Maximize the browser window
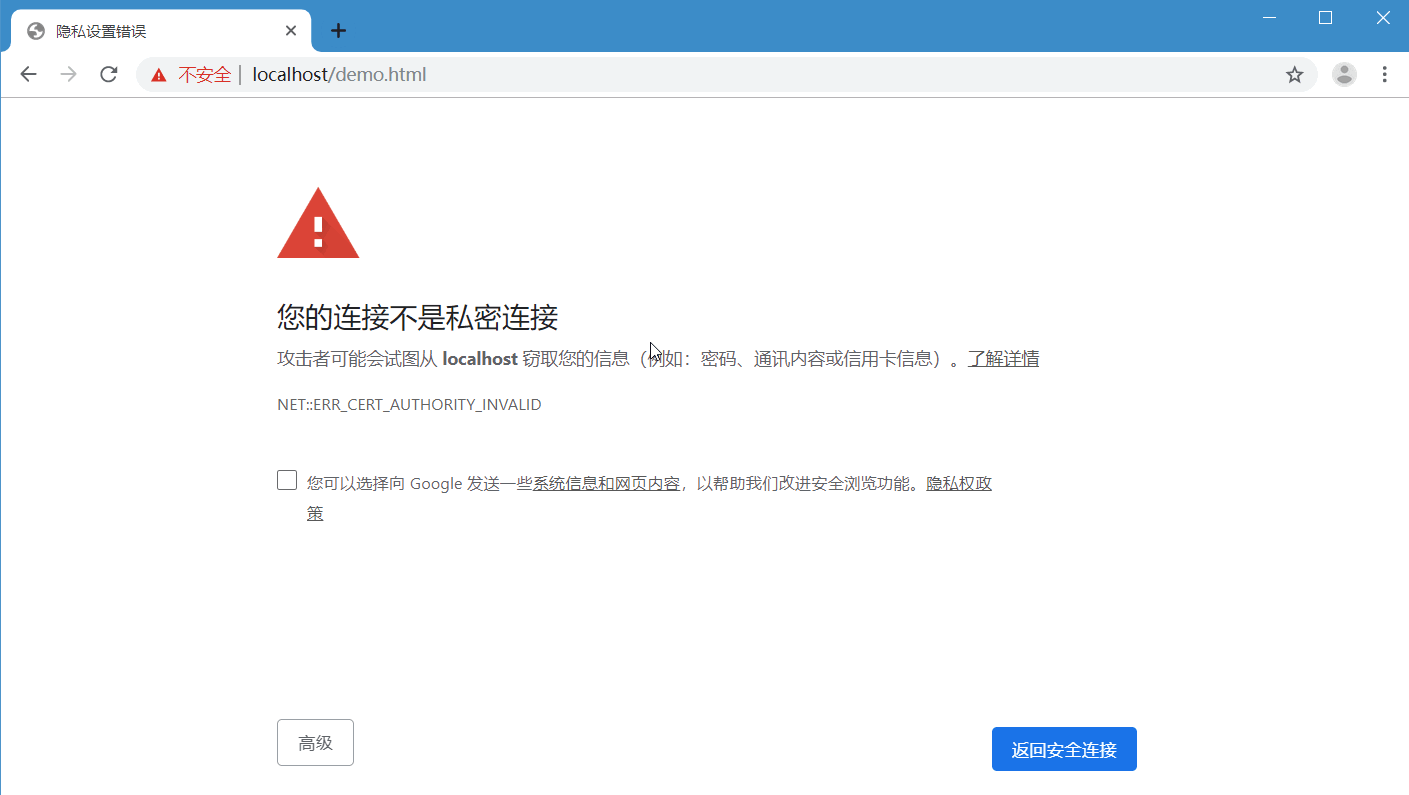1409x795 pixels. tap(1326, 17)
